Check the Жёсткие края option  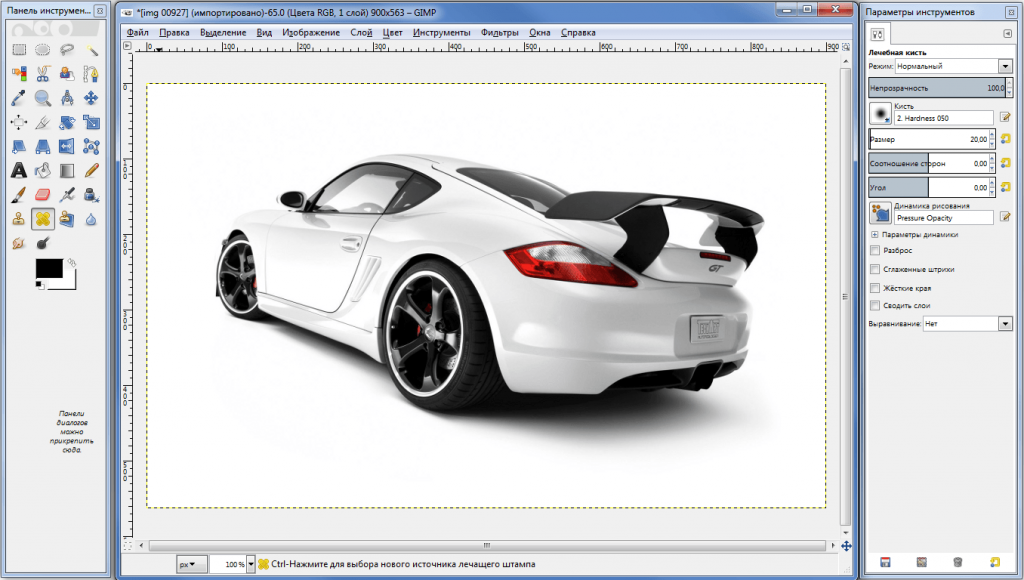[x=875, y=288]
